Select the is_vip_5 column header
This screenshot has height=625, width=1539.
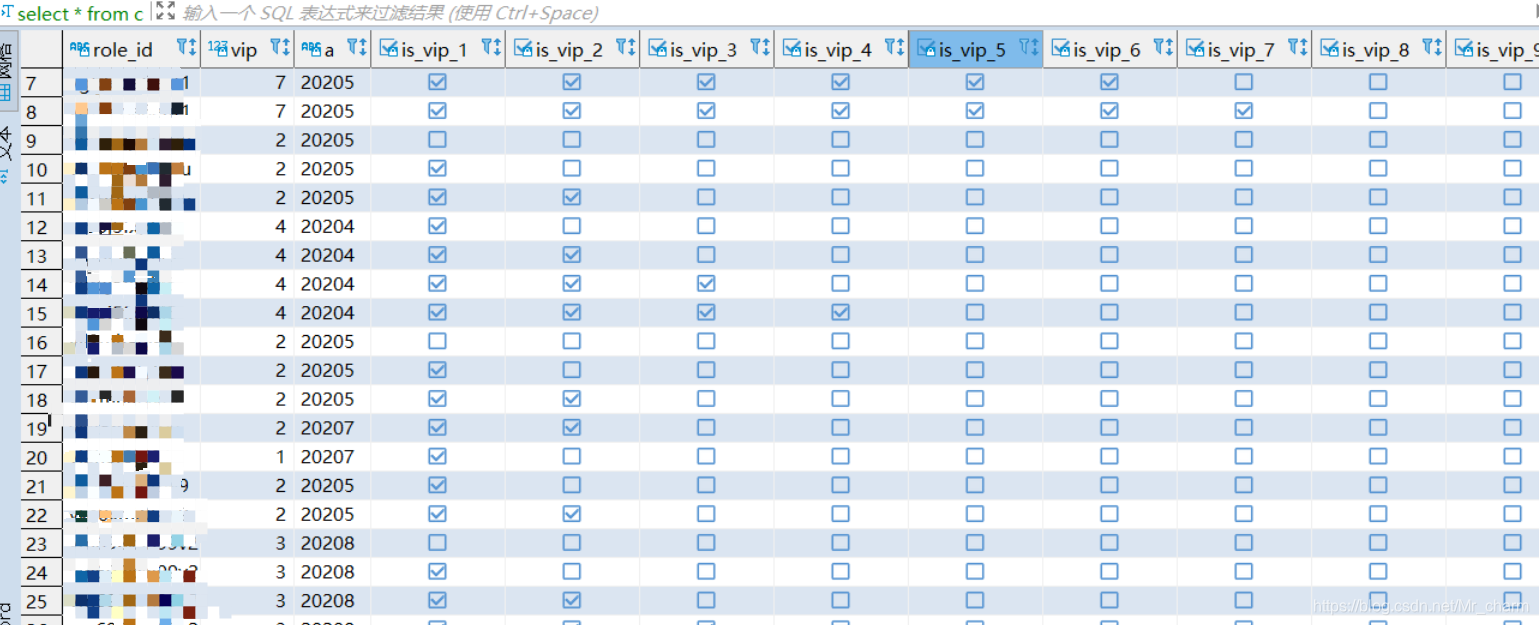click(x=975, y=48)
